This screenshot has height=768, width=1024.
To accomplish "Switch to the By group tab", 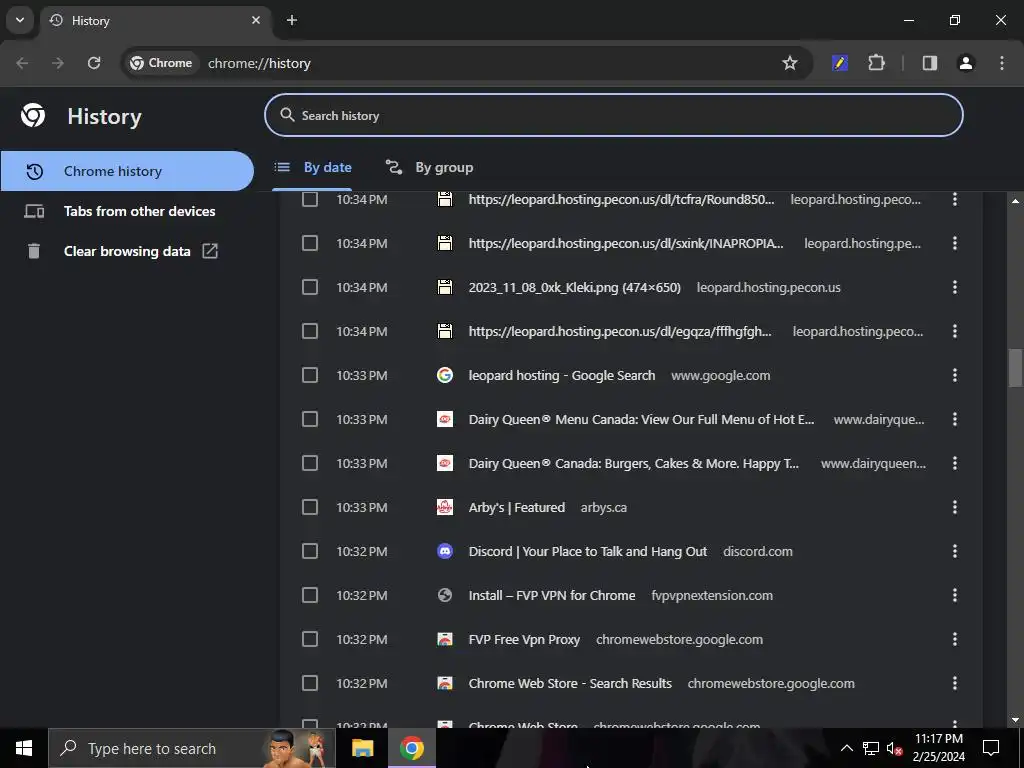I will tap(429, 167).
